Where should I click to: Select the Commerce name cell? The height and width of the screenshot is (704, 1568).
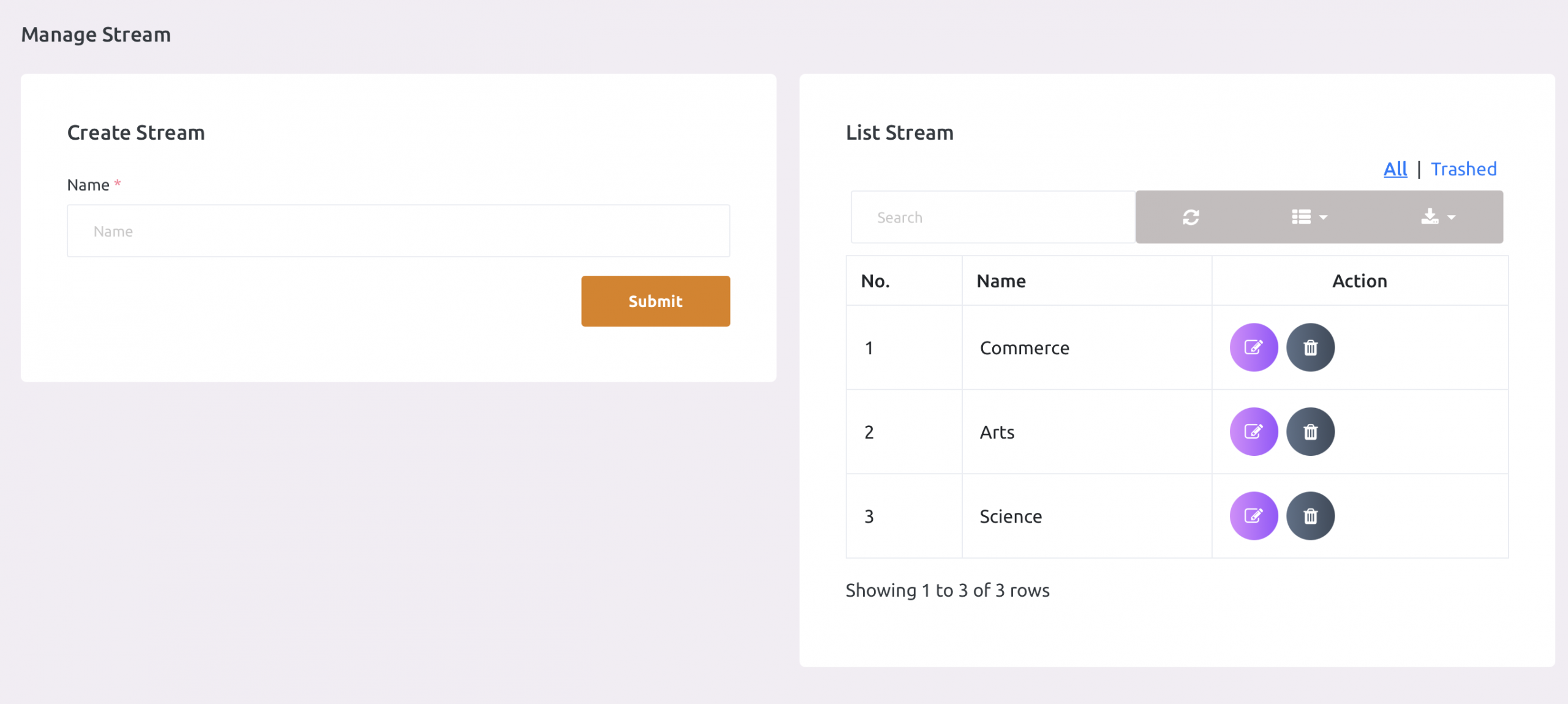[1024, 348]
